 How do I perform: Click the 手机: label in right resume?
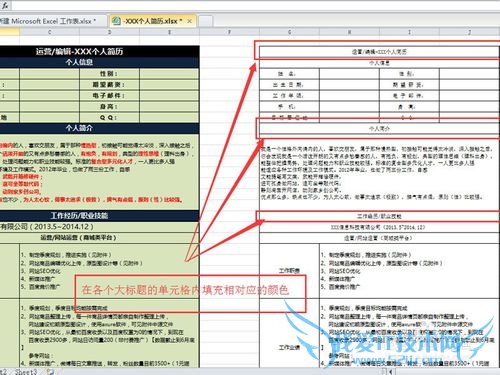tap(289, 107)
